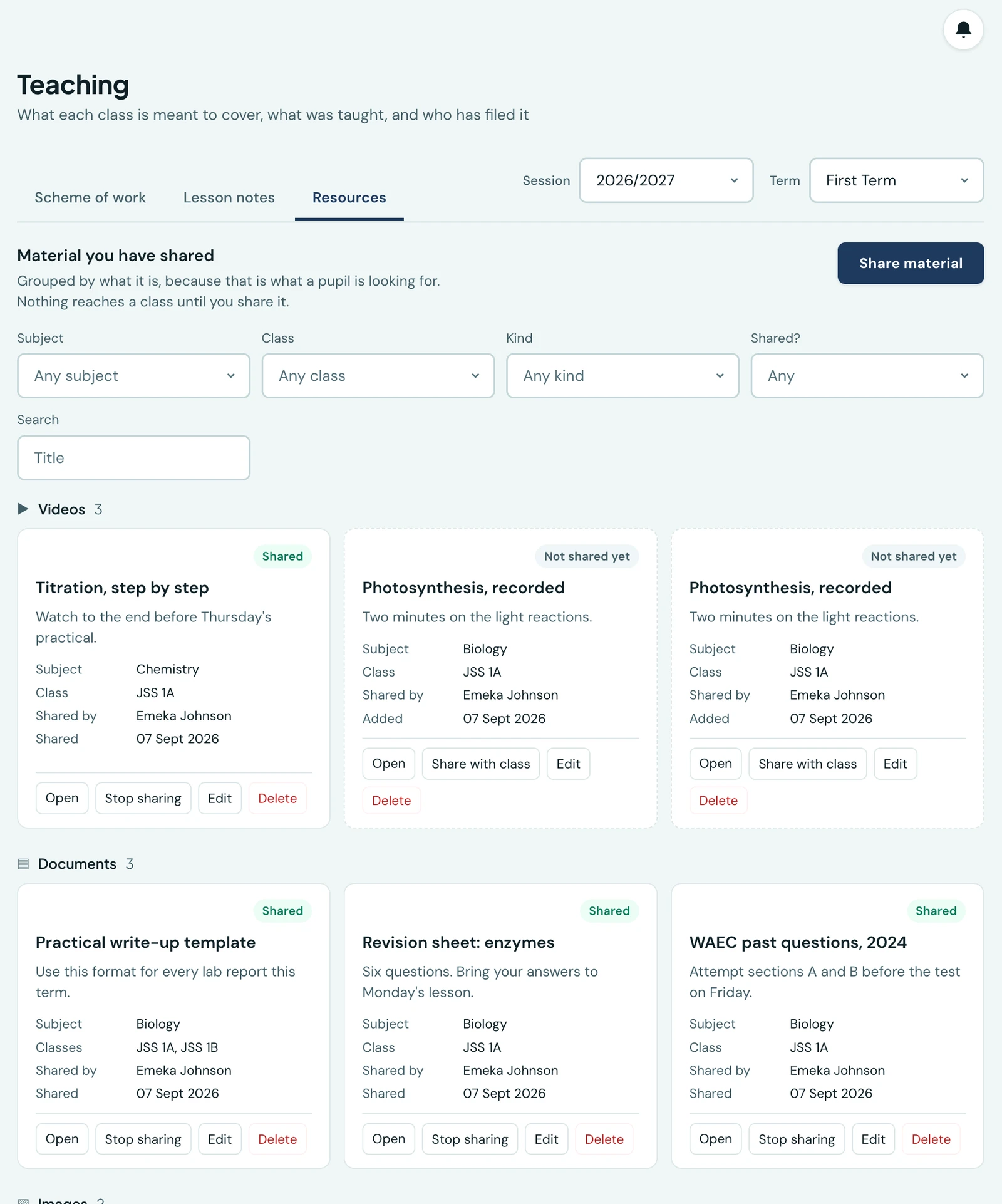Expand the Any kind filter
1002x1204 pixels.
[622, 376]
